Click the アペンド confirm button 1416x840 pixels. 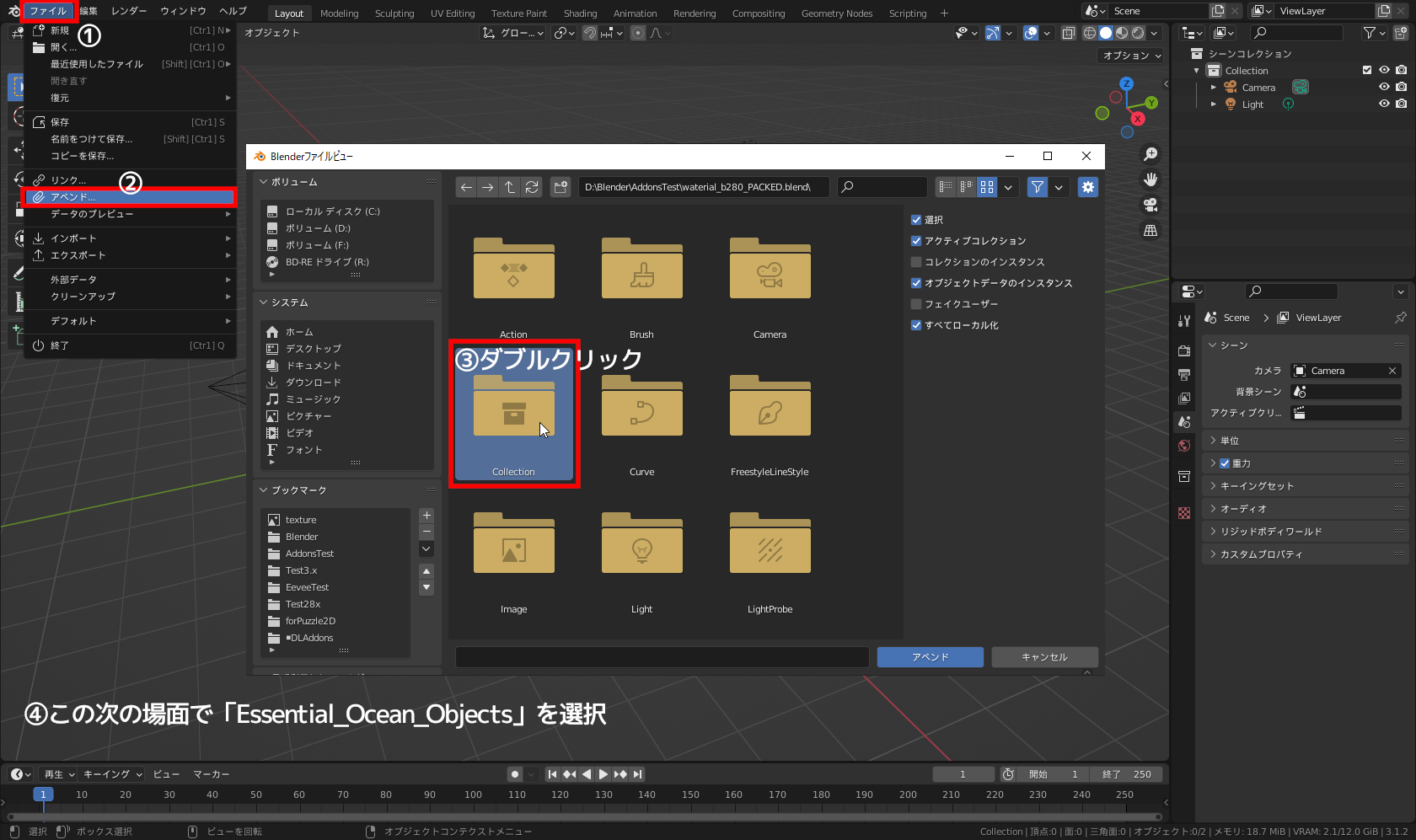(x=930, y=656)
